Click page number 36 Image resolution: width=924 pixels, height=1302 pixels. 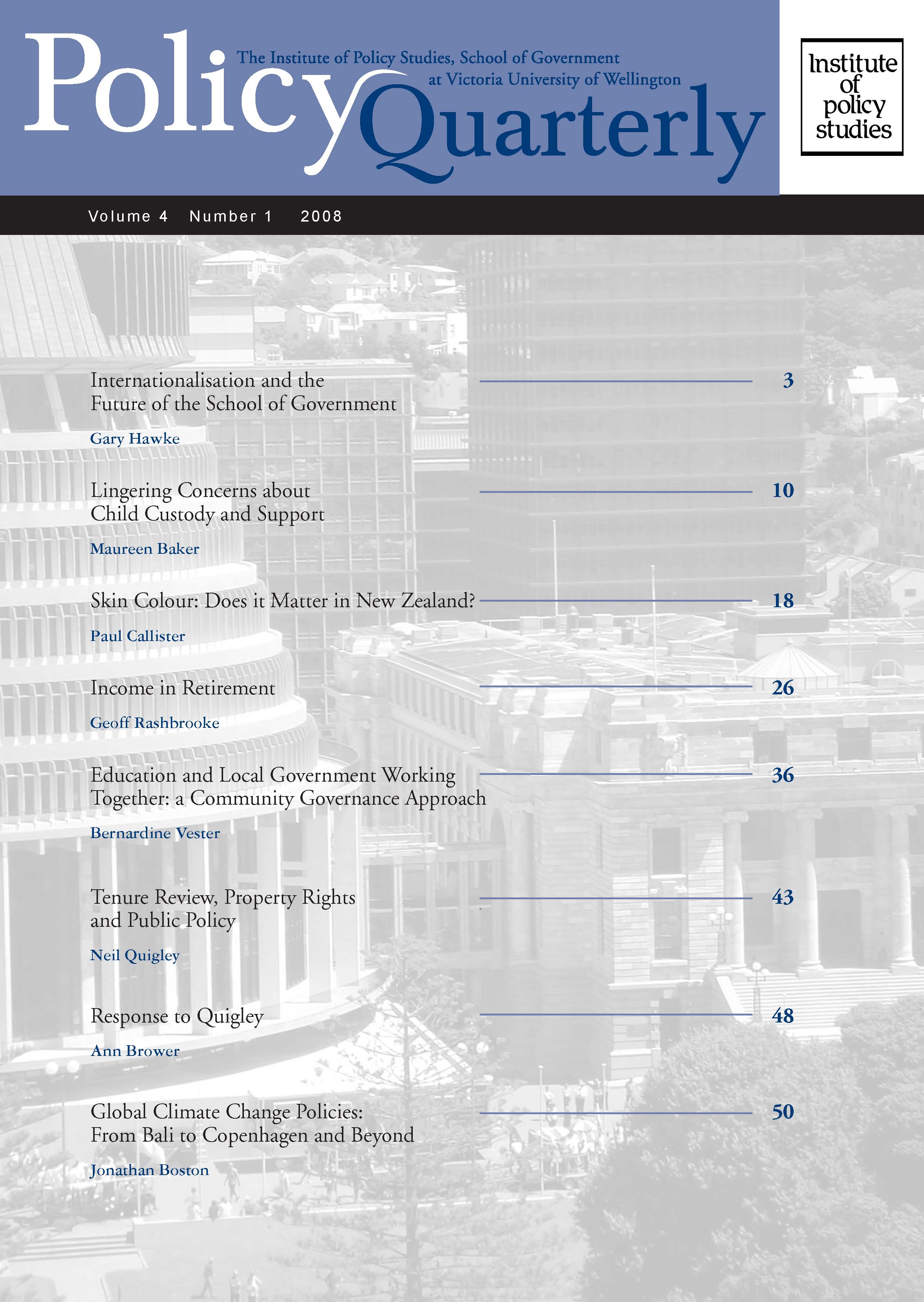pyautogui.click(x=783, y=775)
